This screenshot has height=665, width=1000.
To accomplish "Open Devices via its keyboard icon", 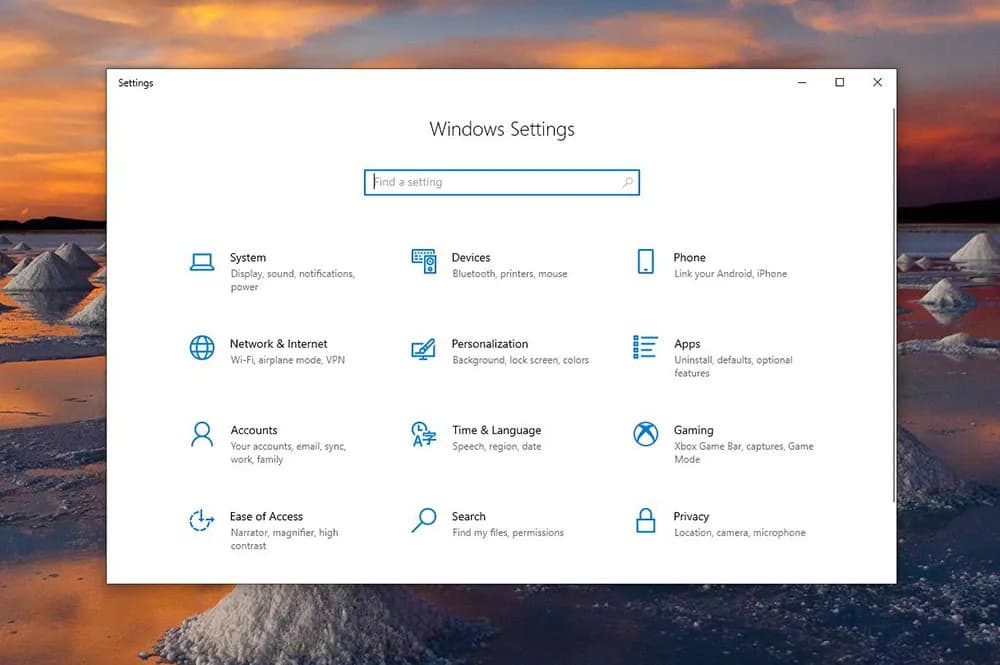I will (424, 262).
